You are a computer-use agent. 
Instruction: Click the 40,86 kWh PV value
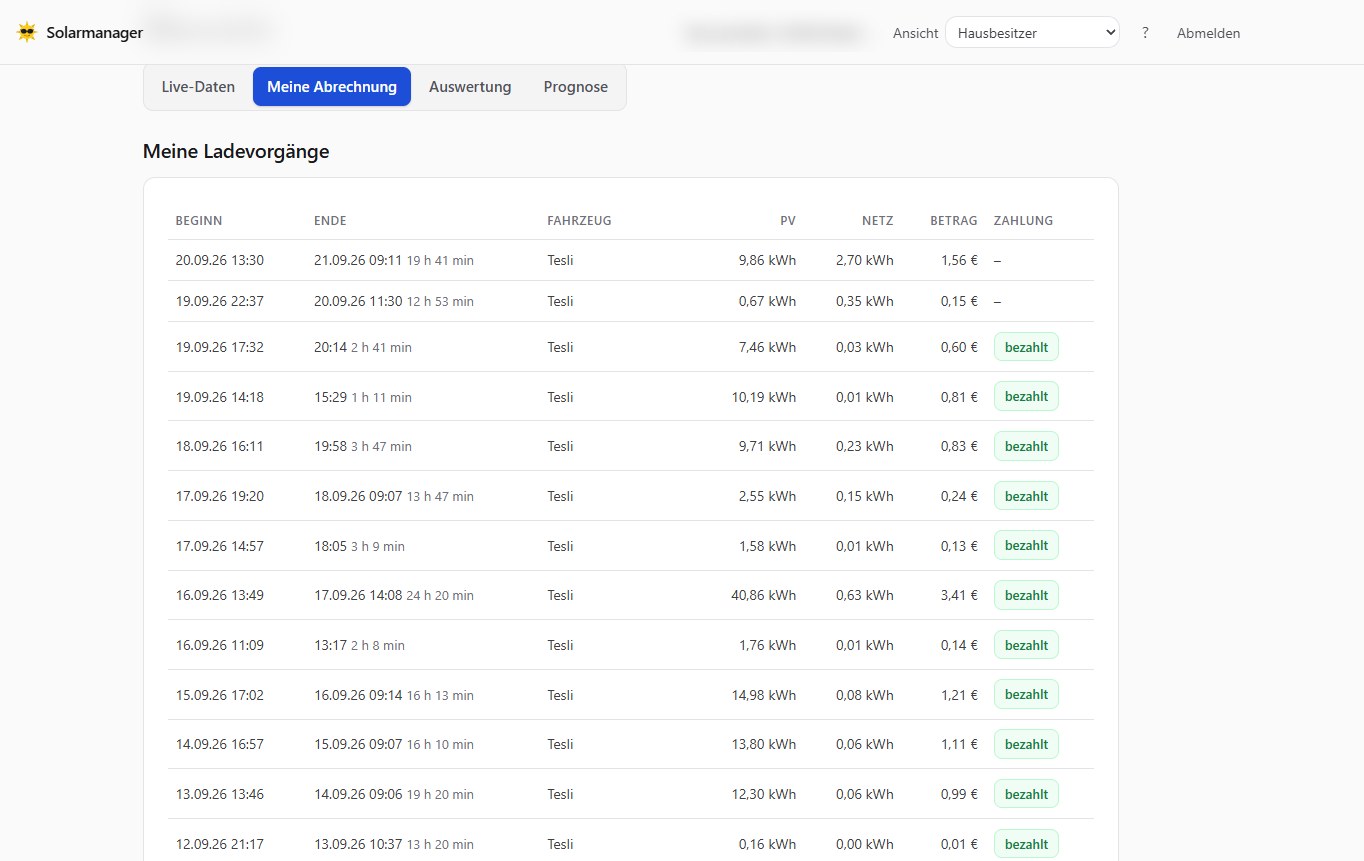[764, 595]
